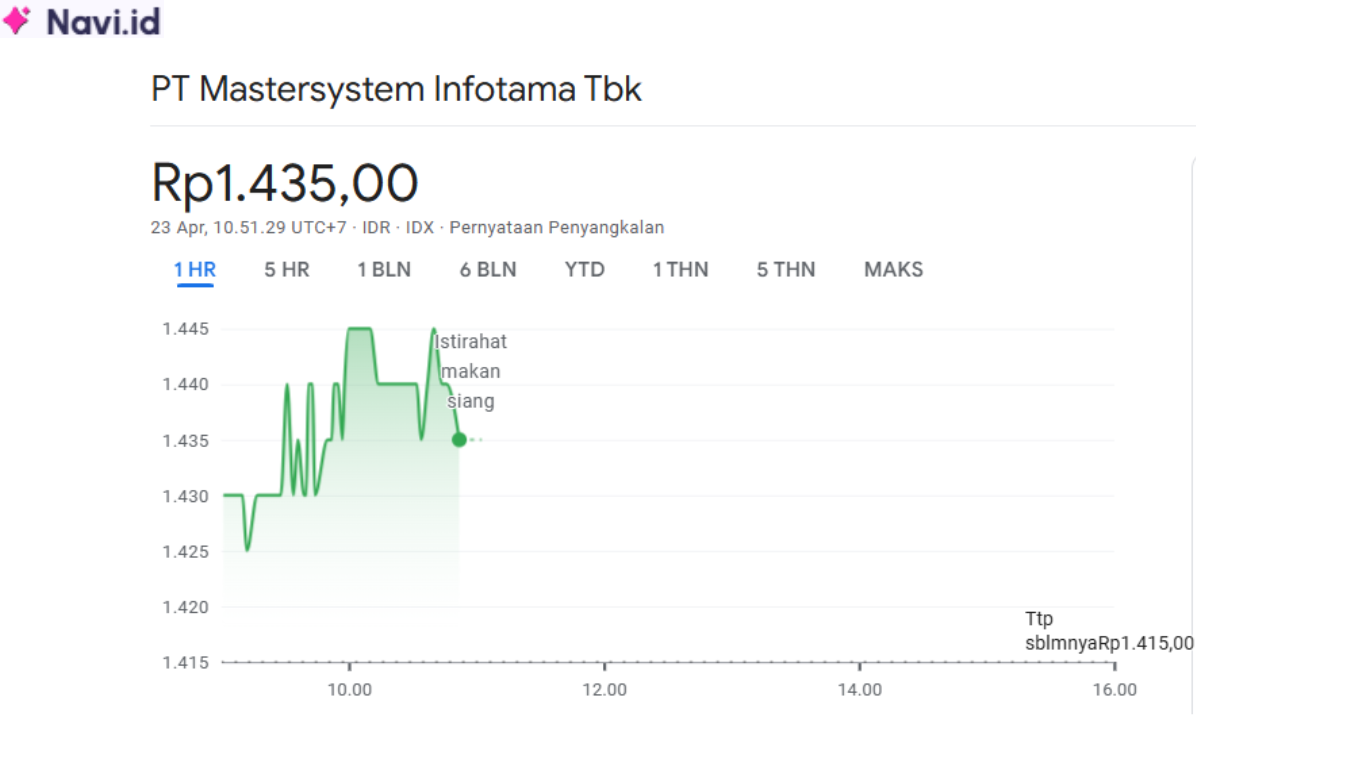1366x768 pixels.
Task: Show the 5 THN range tab
Action: coord(786,269)
